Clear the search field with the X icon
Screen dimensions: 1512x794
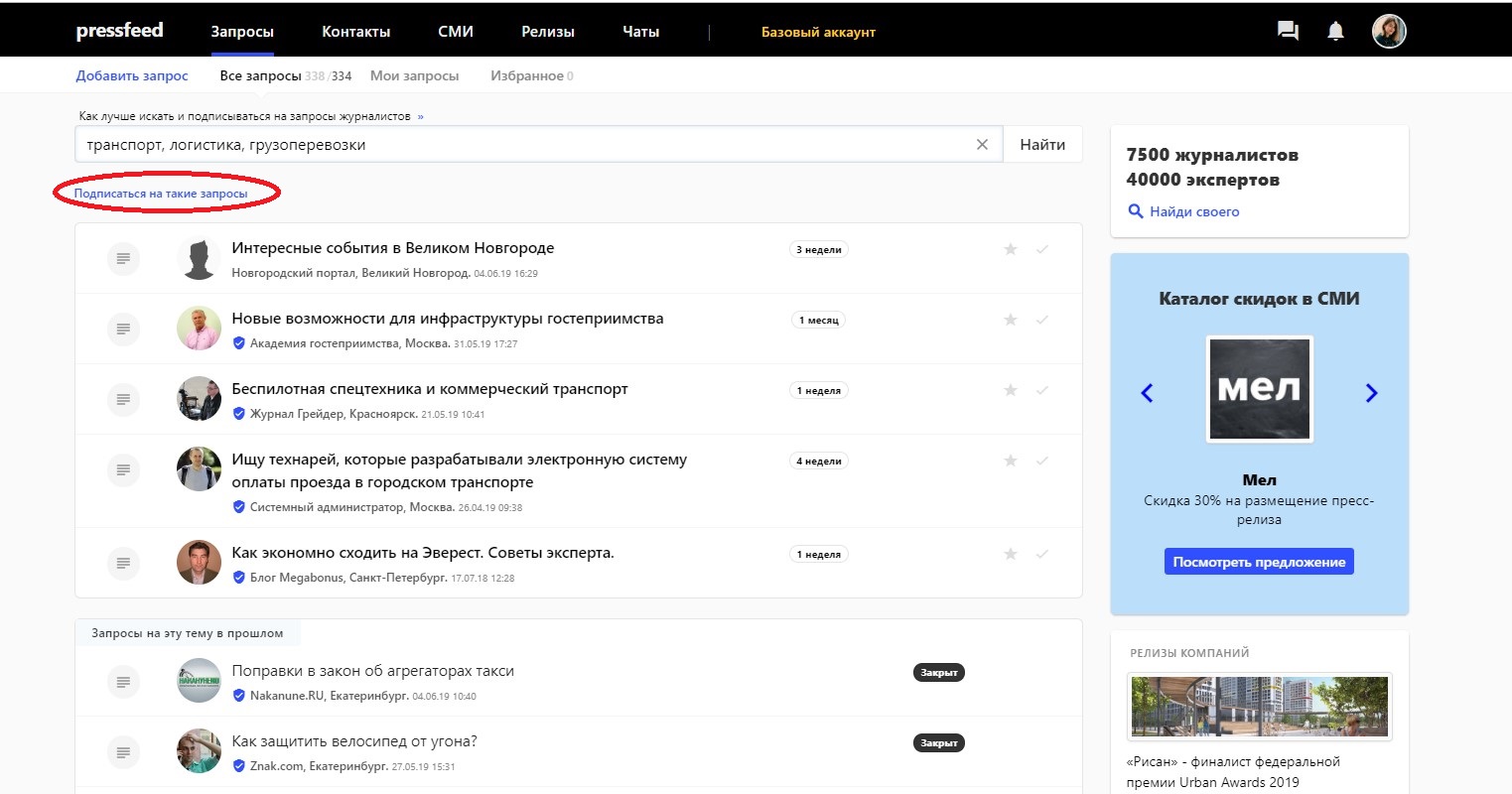(x=982, y=145)
